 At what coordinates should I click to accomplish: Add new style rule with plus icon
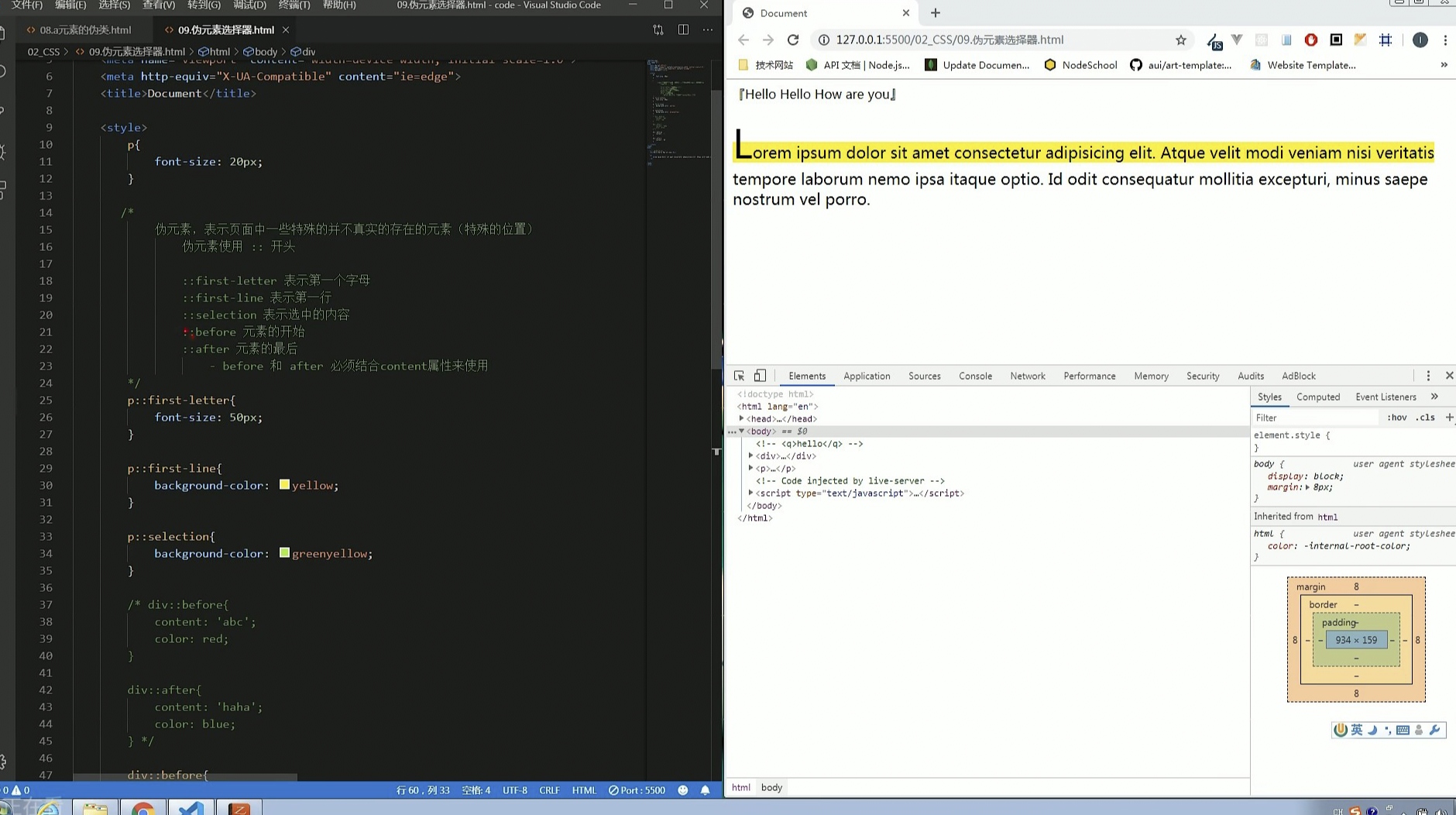click(1449, 418)
